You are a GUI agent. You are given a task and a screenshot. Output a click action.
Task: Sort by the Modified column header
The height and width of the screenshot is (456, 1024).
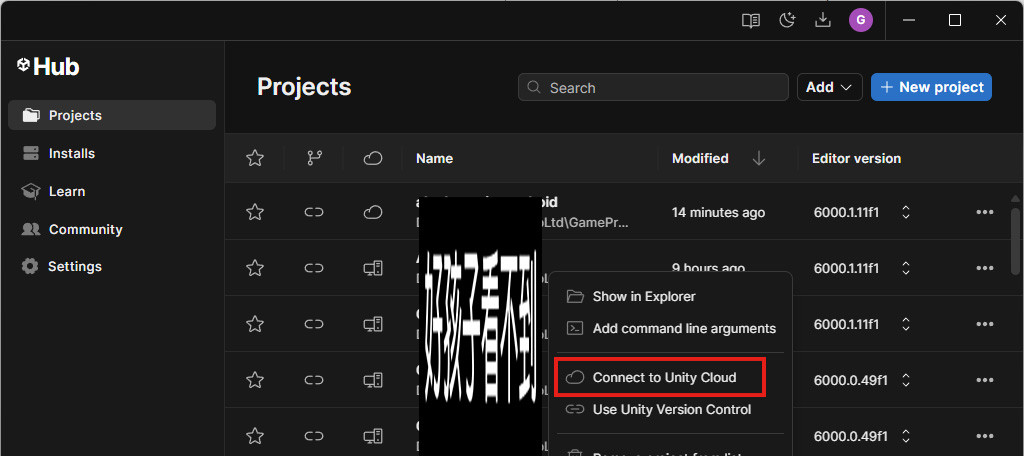coord(700,158)
